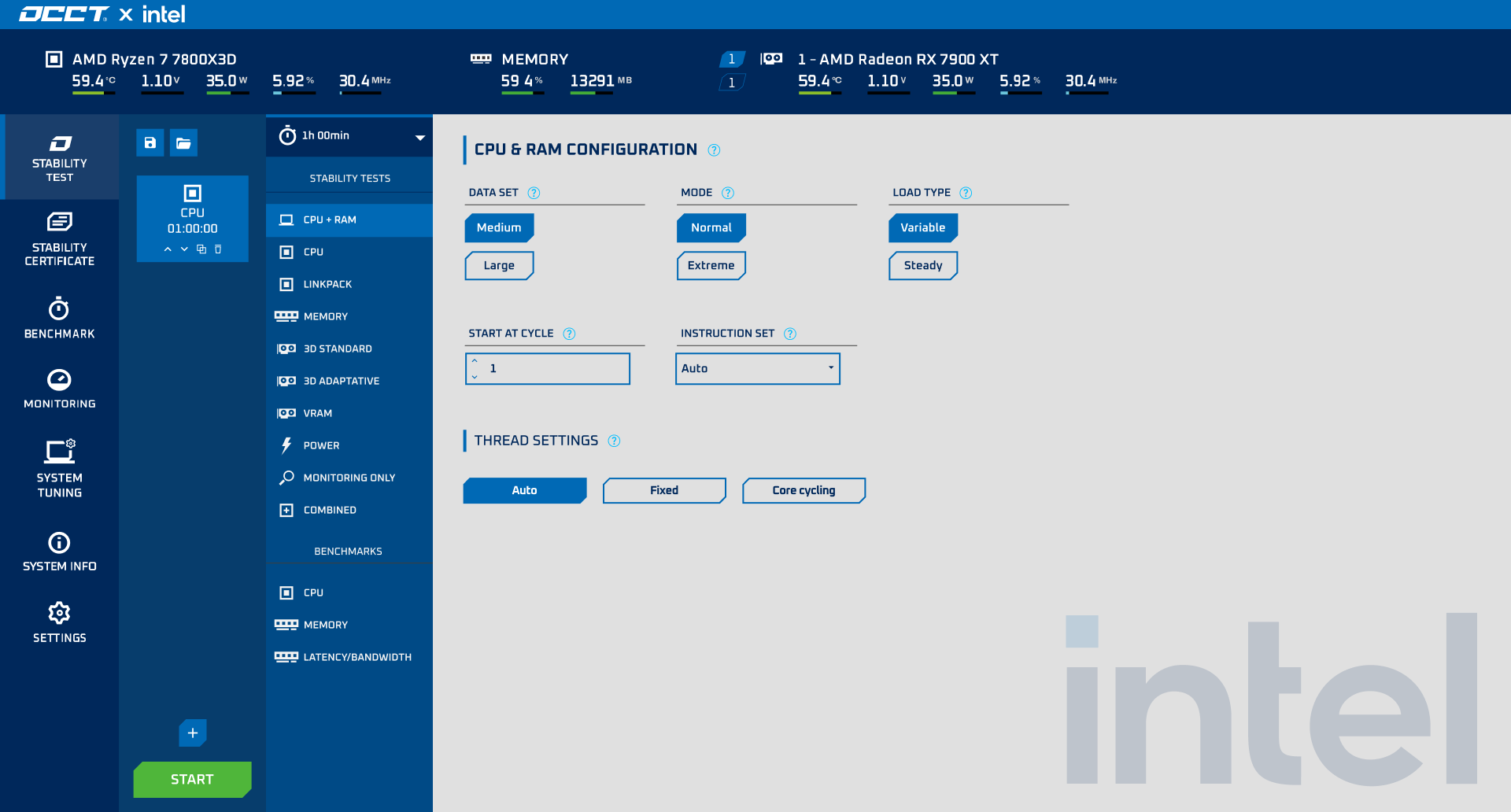Image resolution: width=1511 pixels, height=812 pixels.
Task: Decrease the Start At Cycle value
Action: click(475, 377)
